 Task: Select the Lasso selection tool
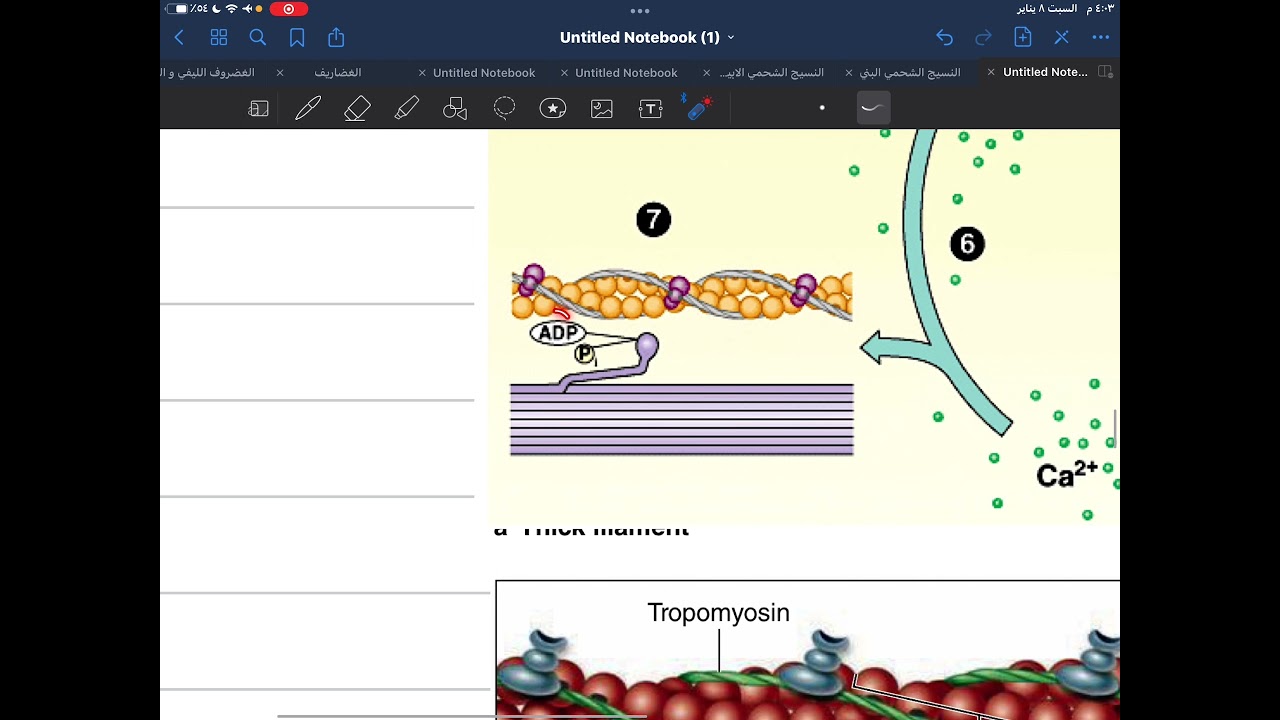click(x=504, y=108)
